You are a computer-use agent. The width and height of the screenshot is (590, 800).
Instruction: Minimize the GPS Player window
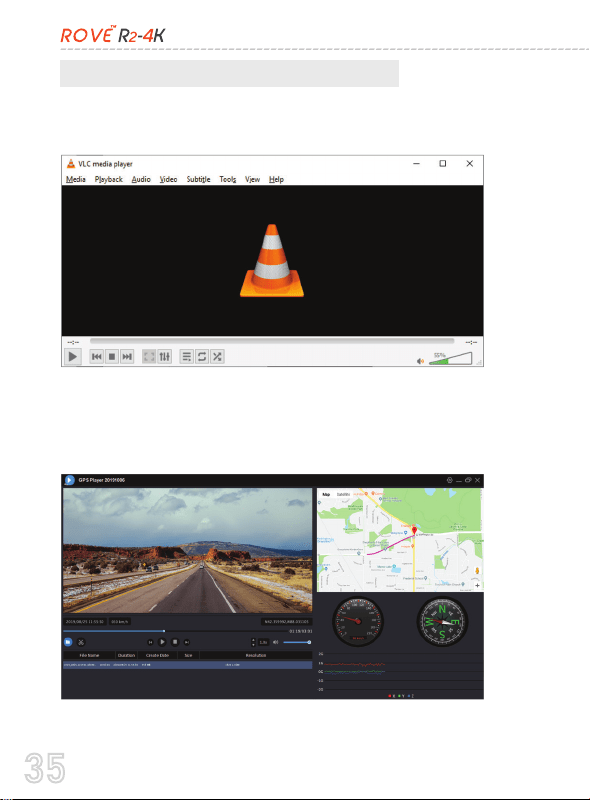pos(459,480)
